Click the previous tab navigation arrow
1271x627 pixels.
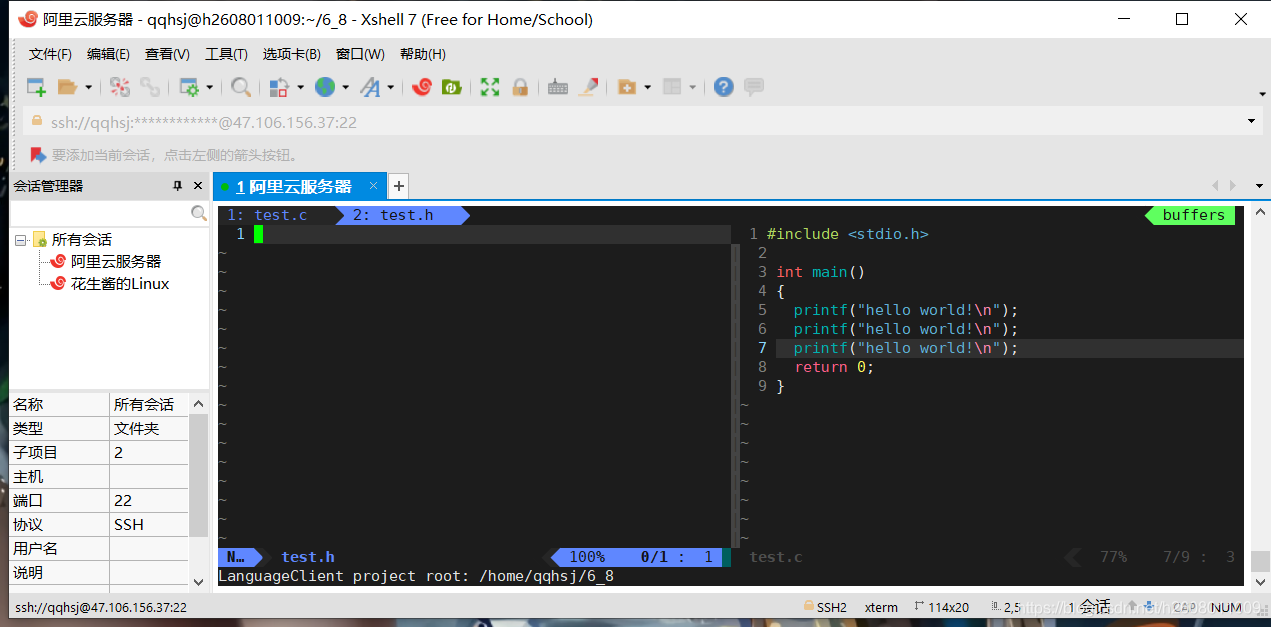(x=1216, y=186)
